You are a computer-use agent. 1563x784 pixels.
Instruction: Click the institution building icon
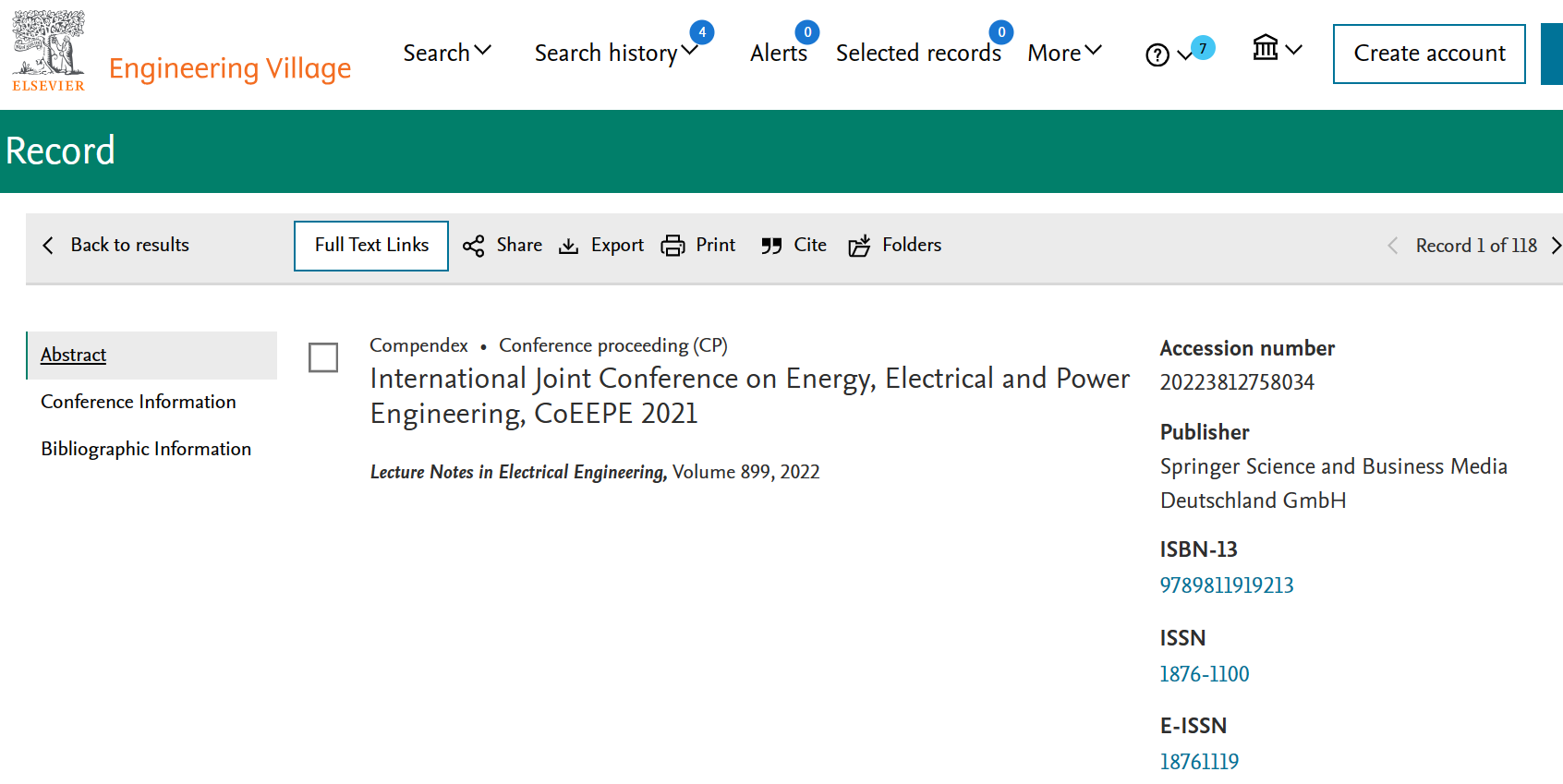click(x=1266, y=48)
